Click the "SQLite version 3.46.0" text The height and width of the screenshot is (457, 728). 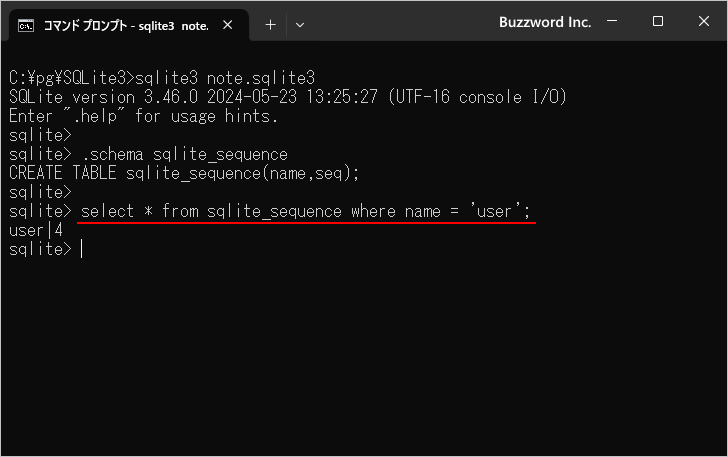tap(100, 97)
